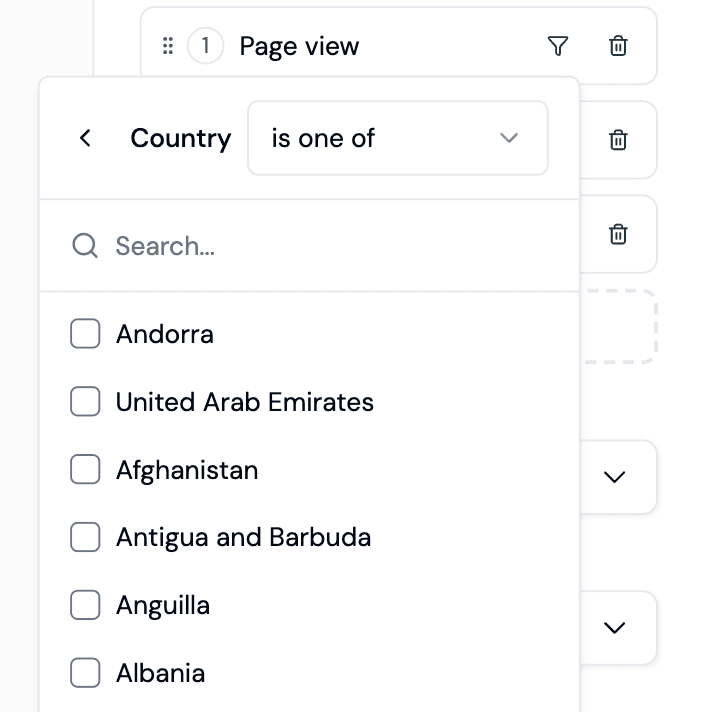The height and width of the screenshot is (712, 704).
Task: Click the back arrow beside Country
Action: (x=86, y=138)
